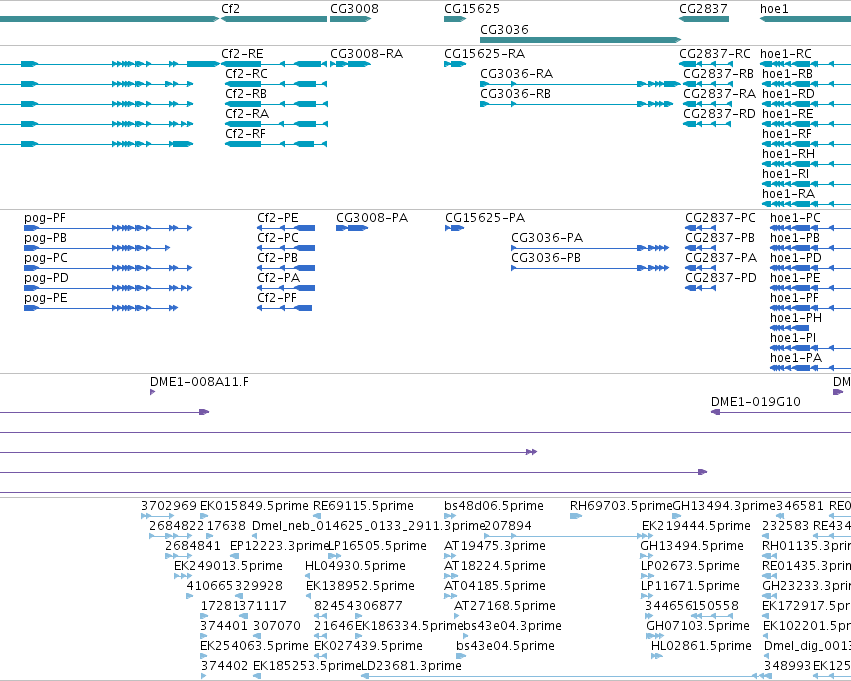Select protein hoe1-PH
Image resolution: width=851 pixels, height=681 pixels.
(796, 319)
